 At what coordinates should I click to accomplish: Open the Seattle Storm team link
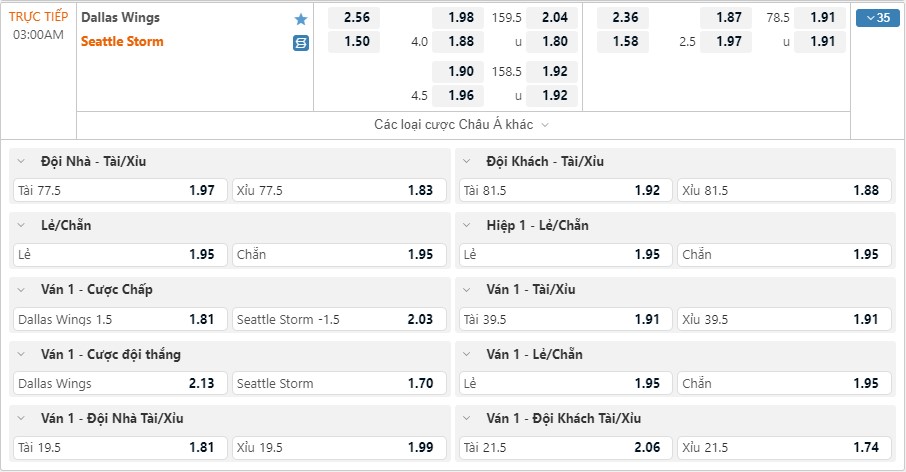coord(122,42)
